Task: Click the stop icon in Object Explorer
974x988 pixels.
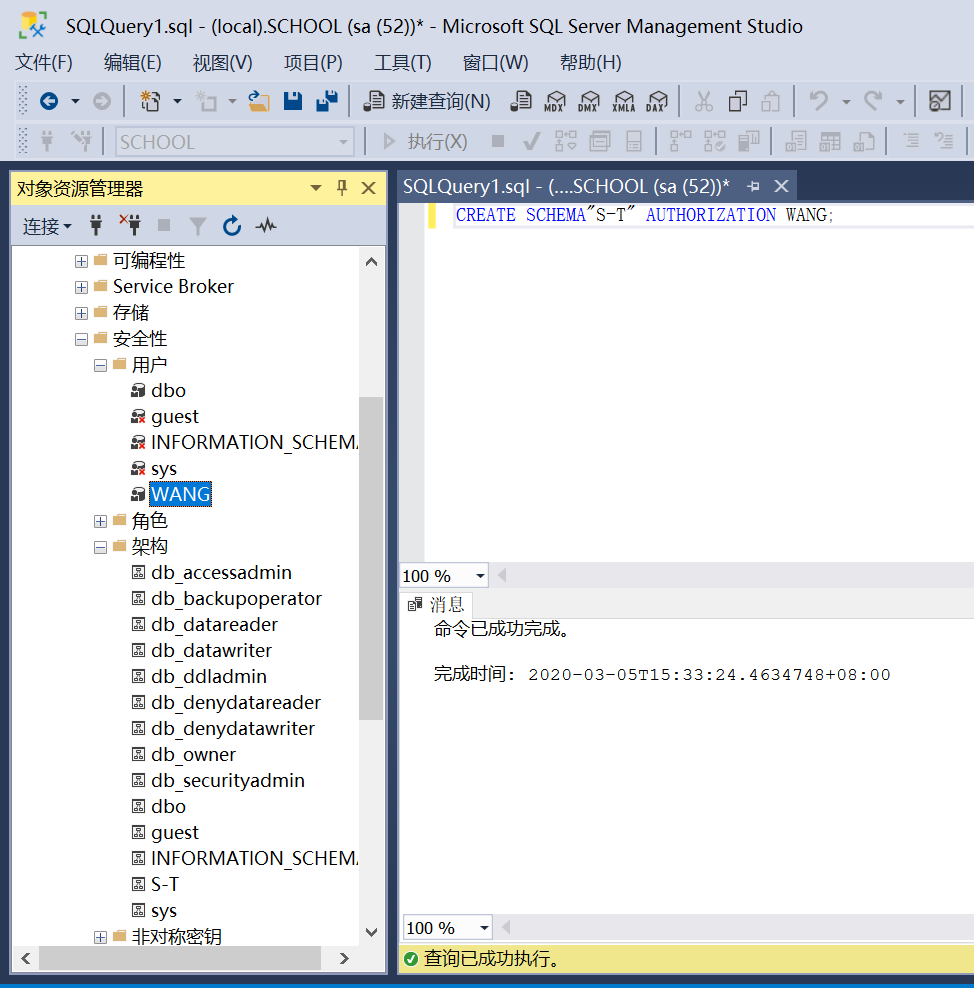Action: (x=164, y=225)
